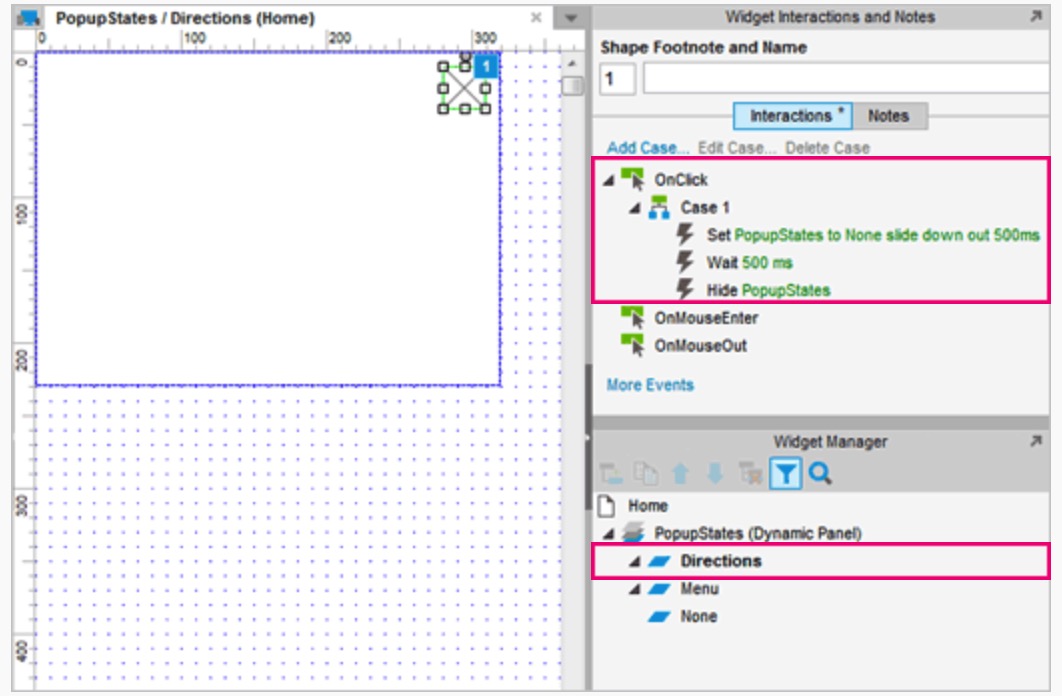Viewport: 1062px width, 696px height.
Task: Pop out the Widget Interactions and Notes panel
Action: pos(1035,17)
